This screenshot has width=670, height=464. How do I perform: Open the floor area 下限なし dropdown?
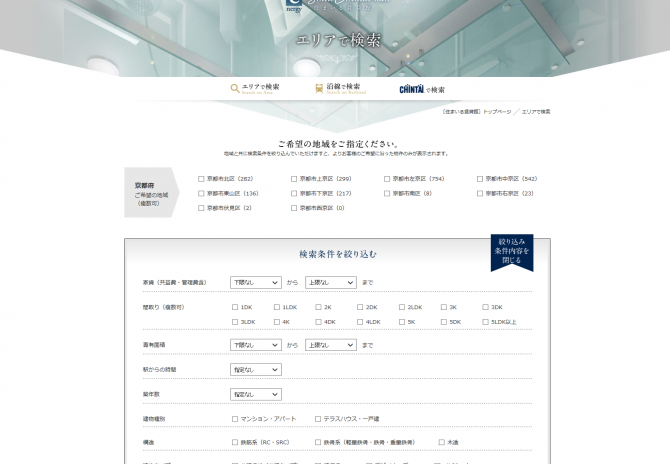coord(256,345)
